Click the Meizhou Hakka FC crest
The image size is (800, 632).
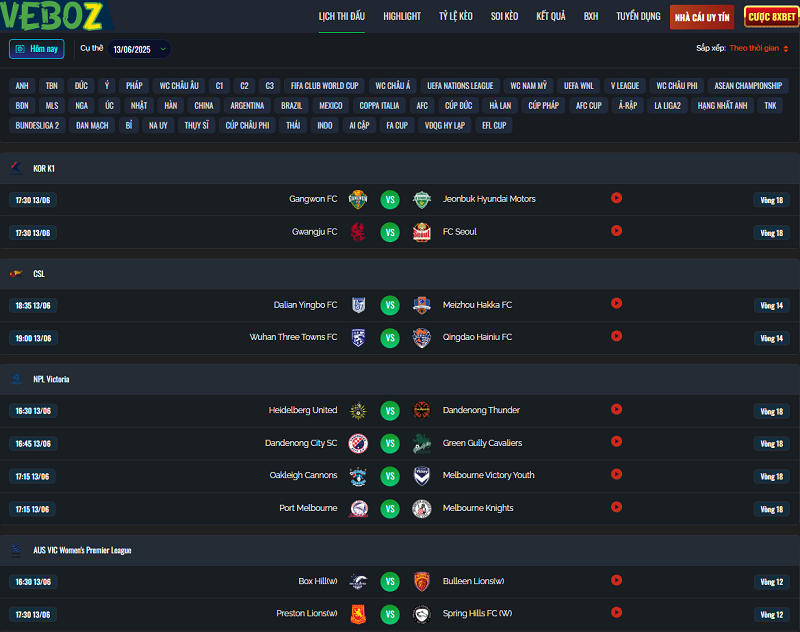[x=422, y=305]
